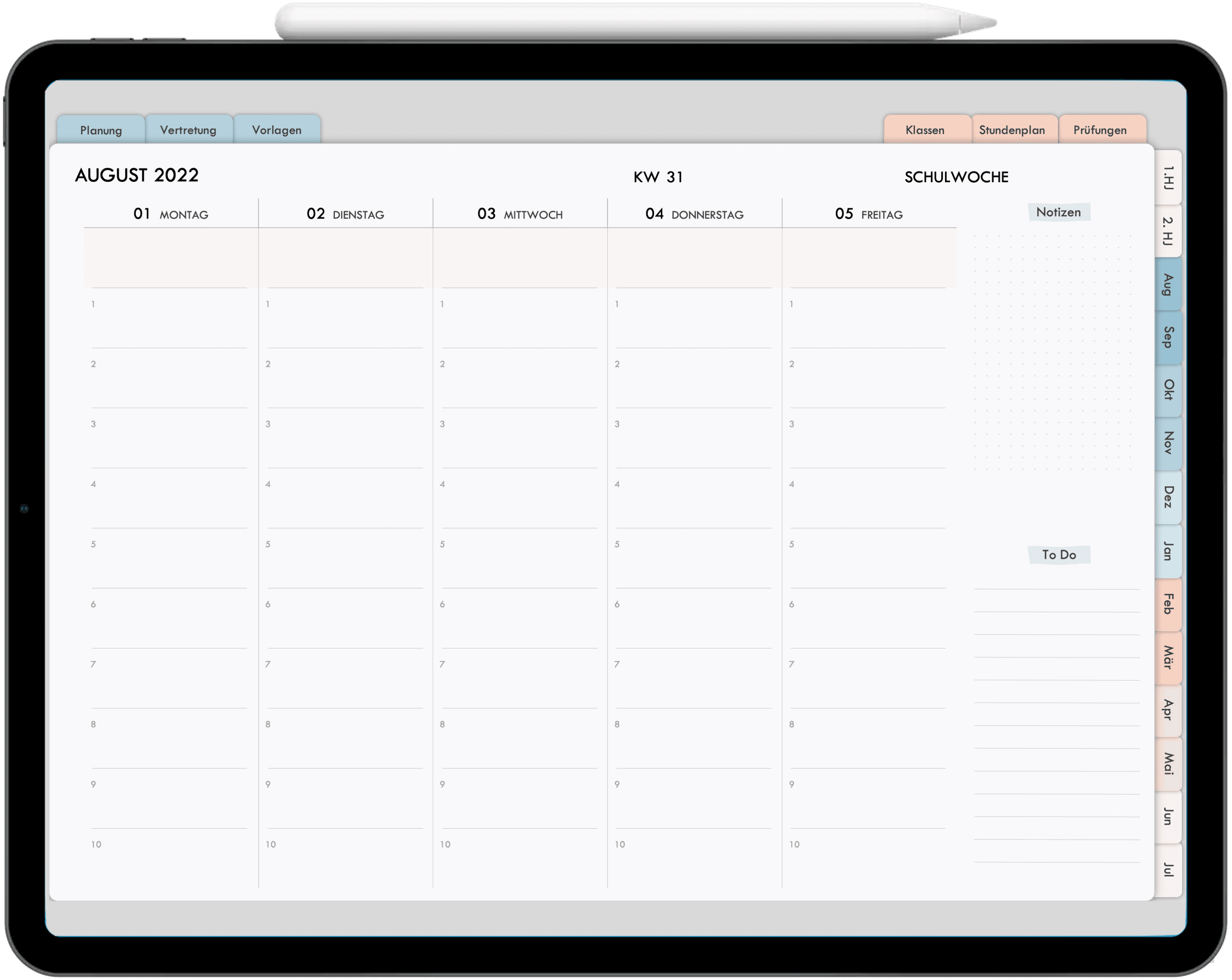This screenshot has width=1232, height=980.
Task: Go to the Okt month tab
Action: [x=1169, y=390]
